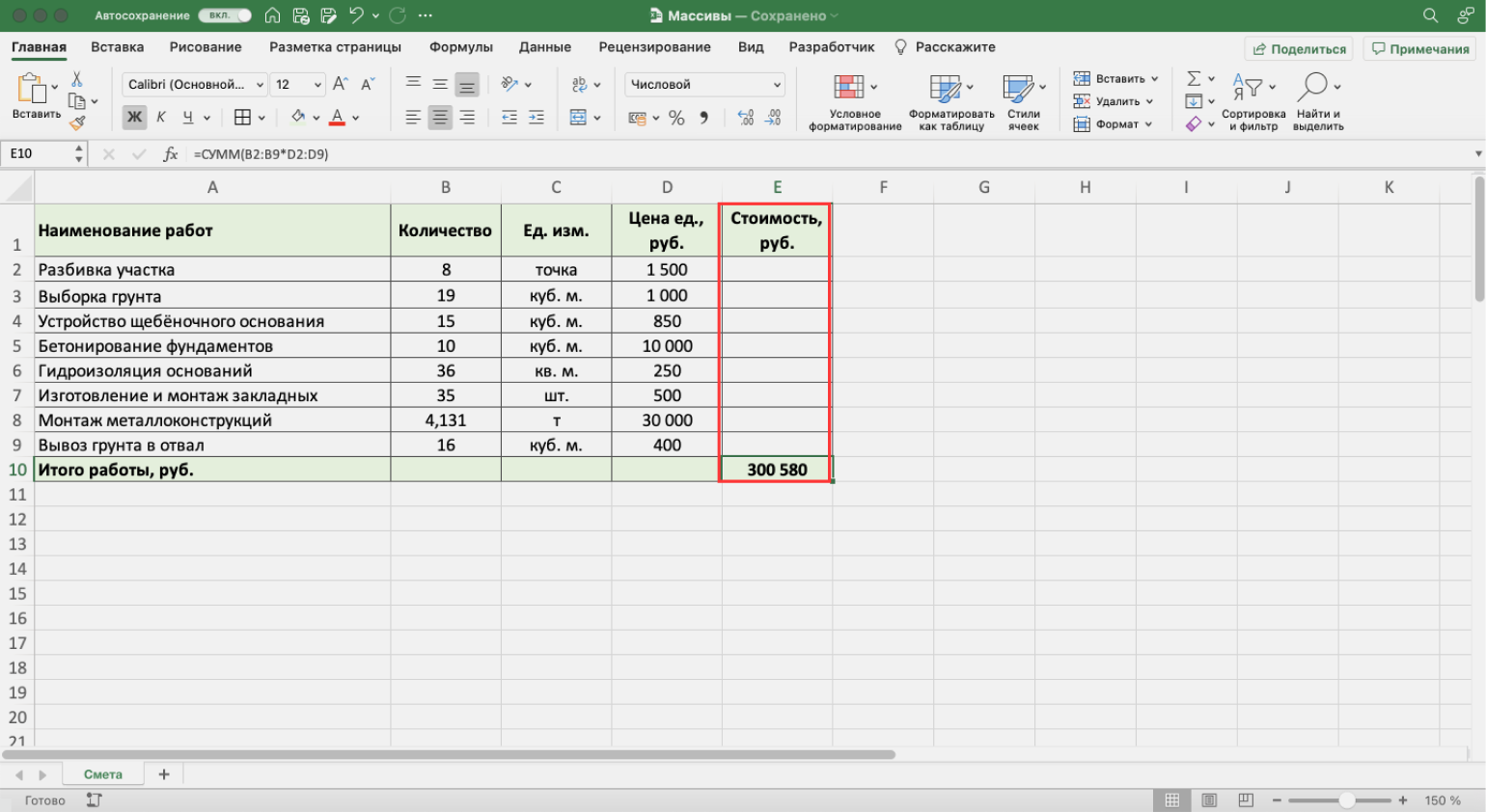Click the percent style icon

pyautogui.click(x=676, y=118)
